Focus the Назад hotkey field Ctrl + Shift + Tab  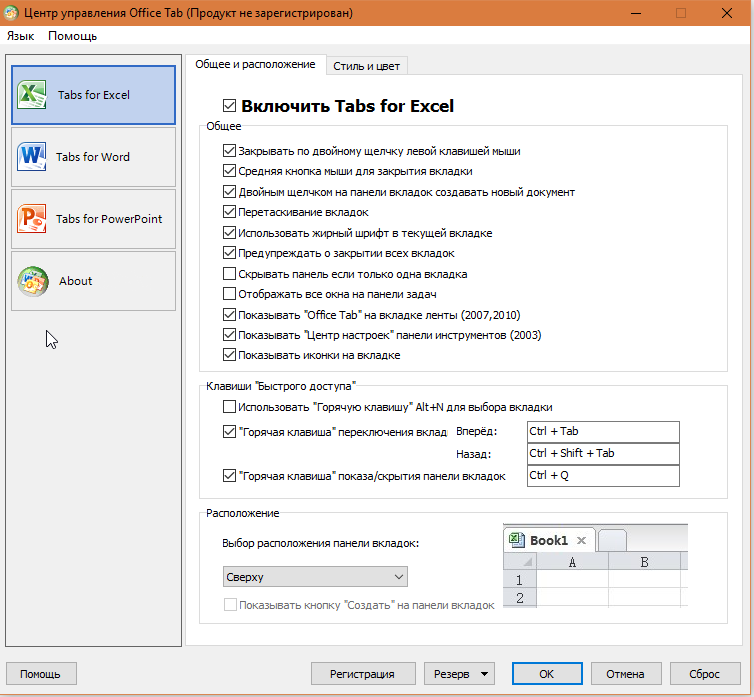[603, 454]
